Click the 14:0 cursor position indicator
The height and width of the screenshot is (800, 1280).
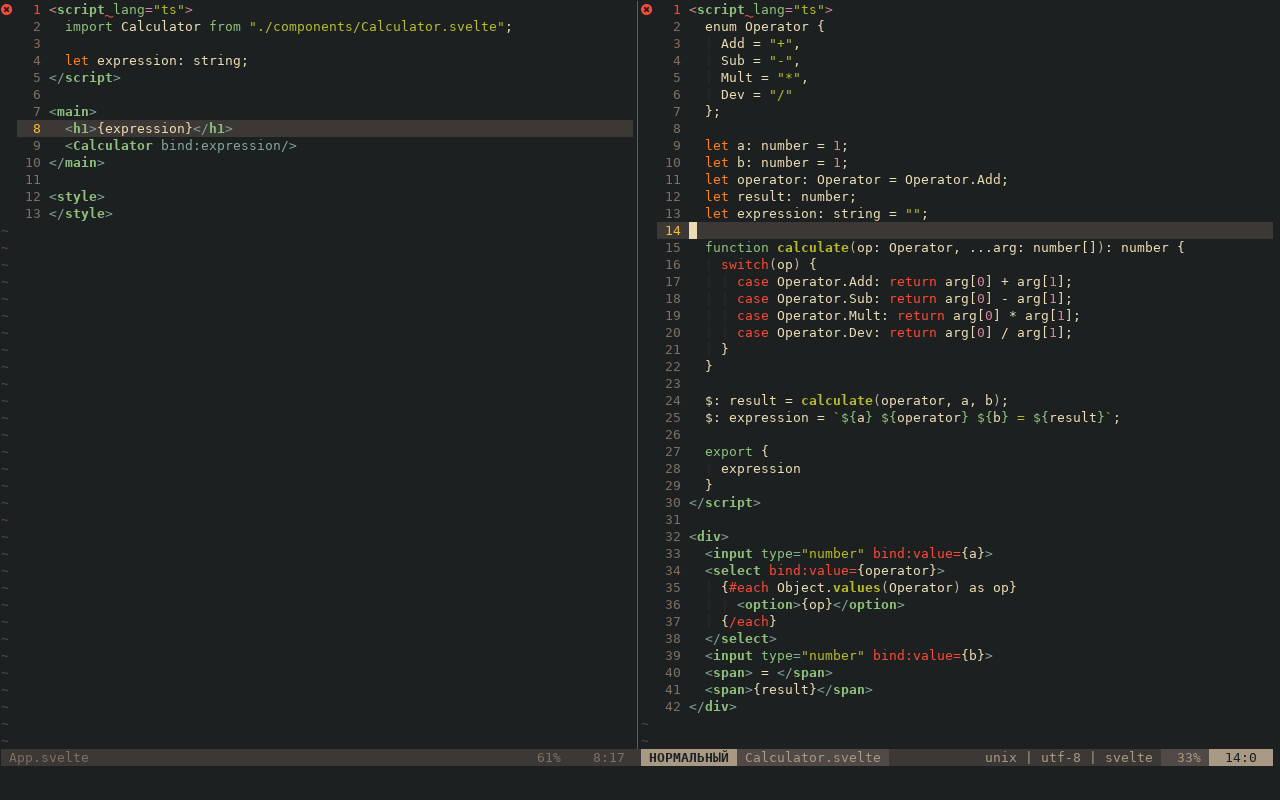pos(1241,757)
